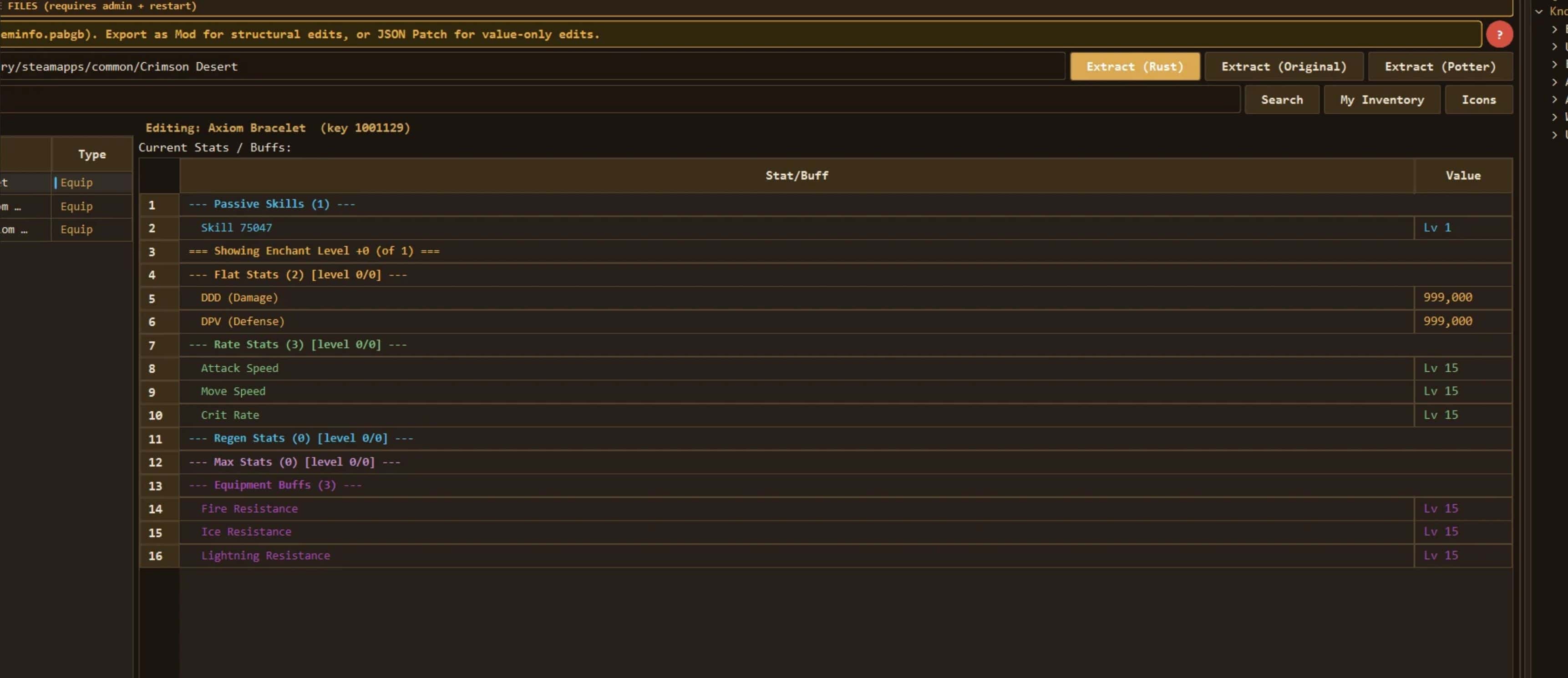
Task: Expand the bottom-most visible tree chevron on right
Action: point(1554,135)
